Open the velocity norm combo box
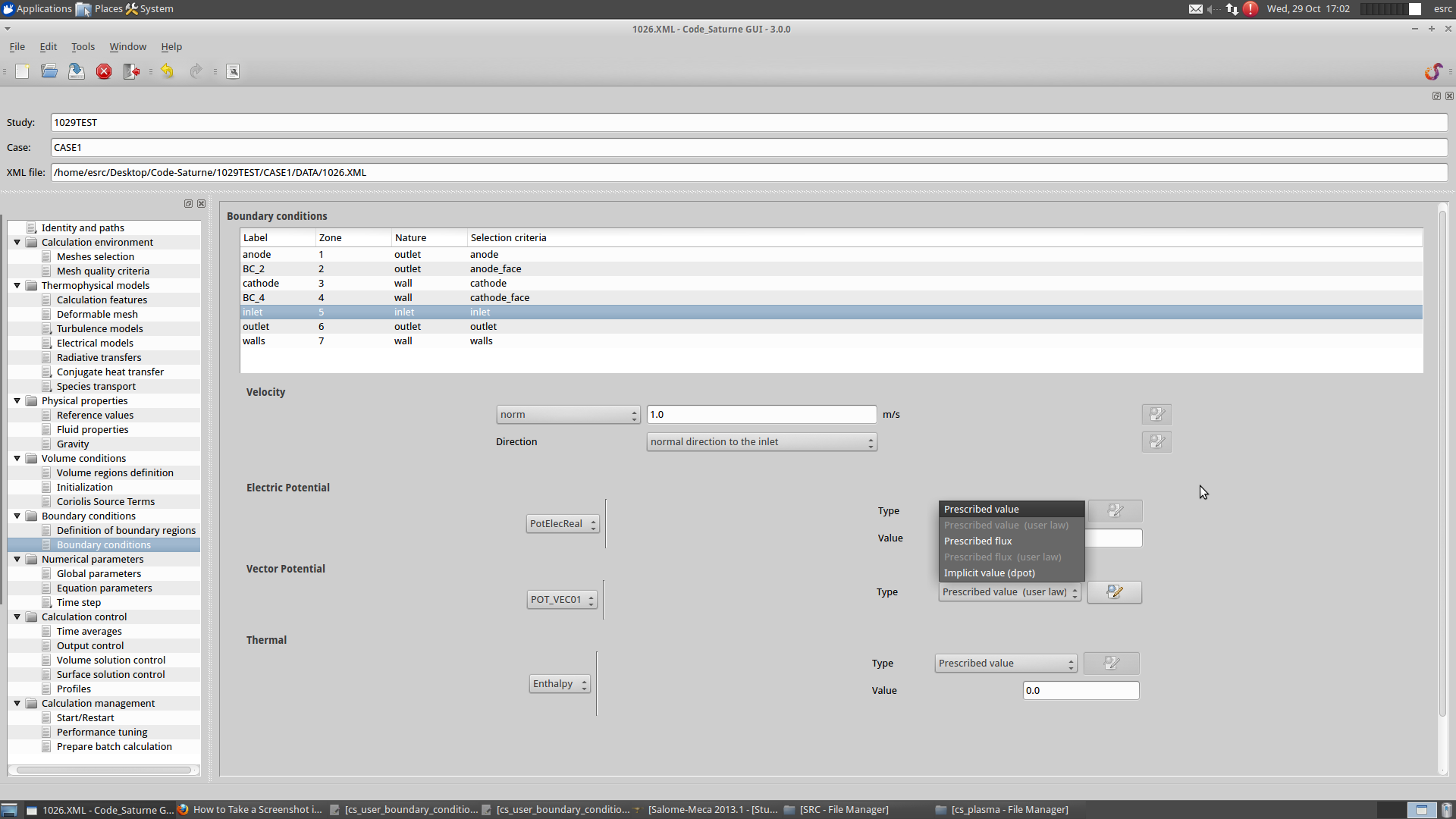Screen dimensions: 1456x819 click(x=568, y=415)
